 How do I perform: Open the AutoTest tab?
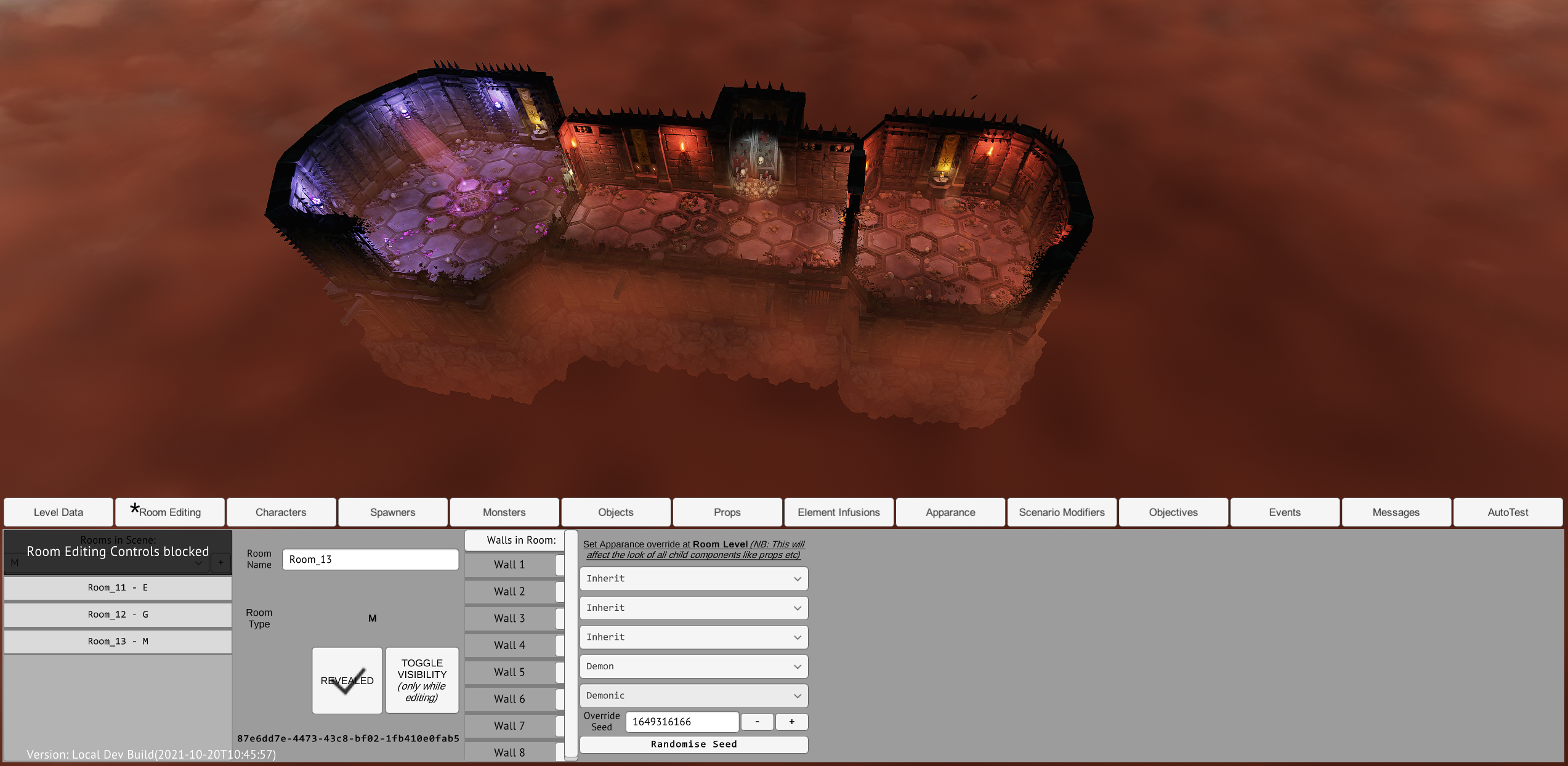1508,512
